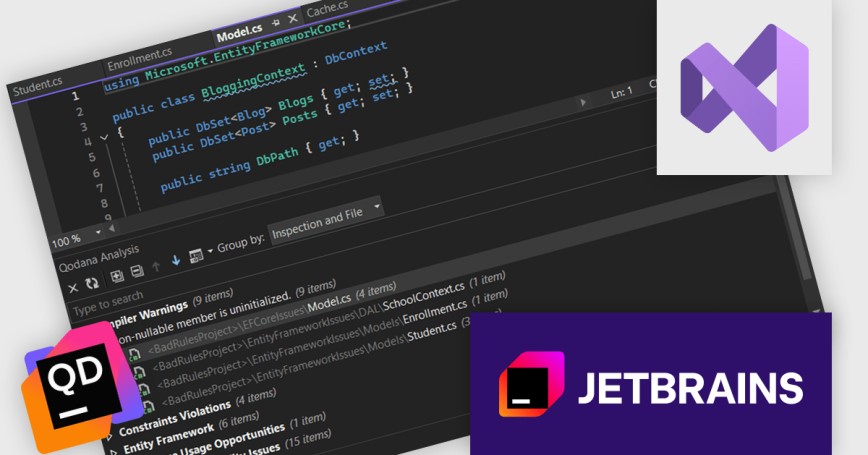This screenshot has height=455, width=868.
Task: Click the right-pointing scroll arrow near Ln: 1
Action: point(583,102)
